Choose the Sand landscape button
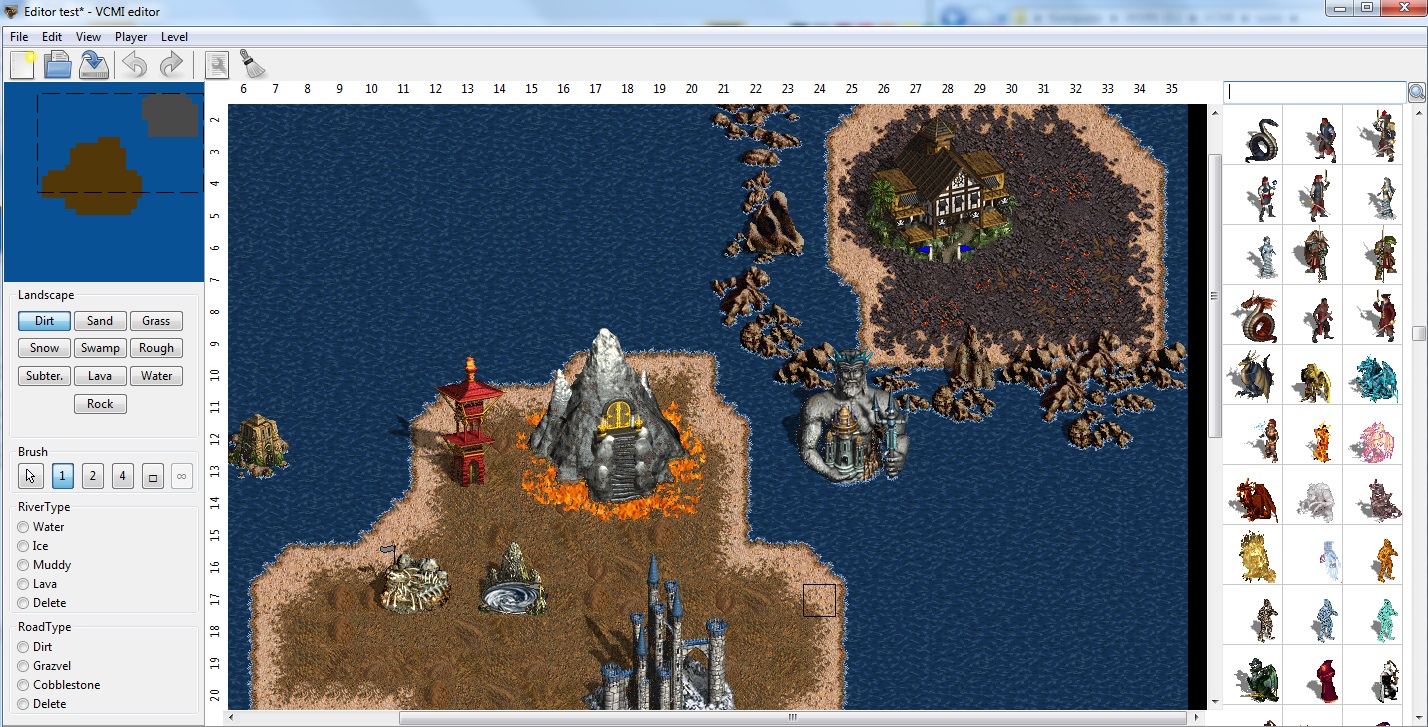Viewport: 1428px width, 727px height. [x=100, y=321]
